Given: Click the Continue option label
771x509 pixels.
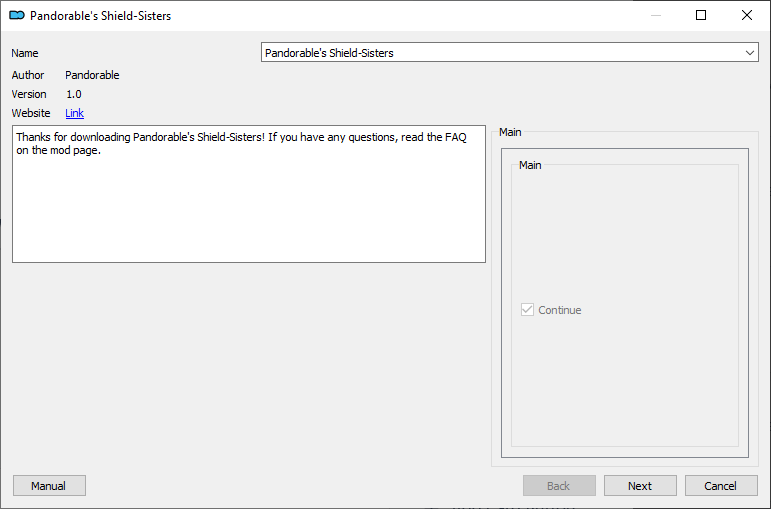Looking at the screenshot, I should [560, 310].
